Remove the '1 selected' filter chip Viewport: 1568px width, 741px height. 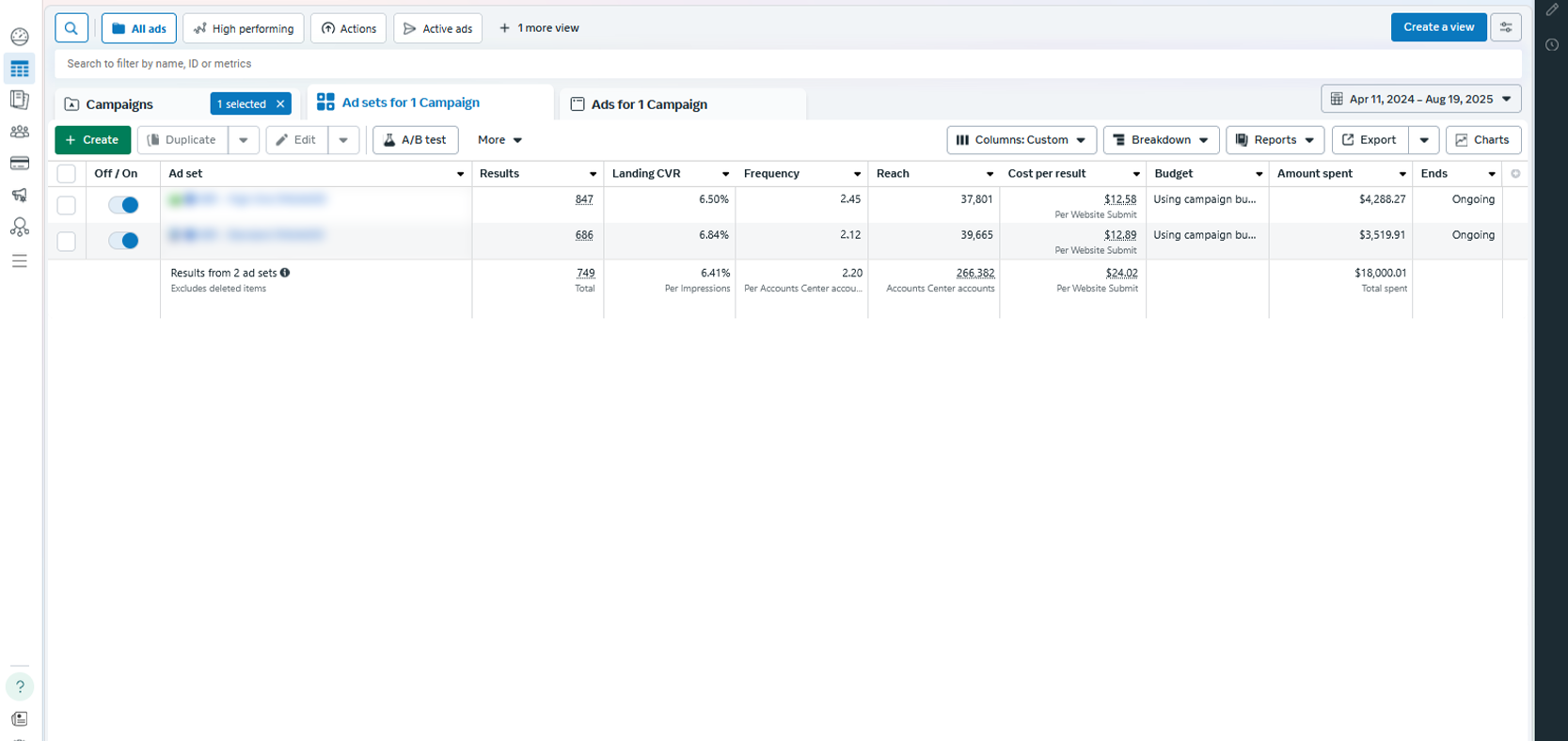tap(280, 104)
